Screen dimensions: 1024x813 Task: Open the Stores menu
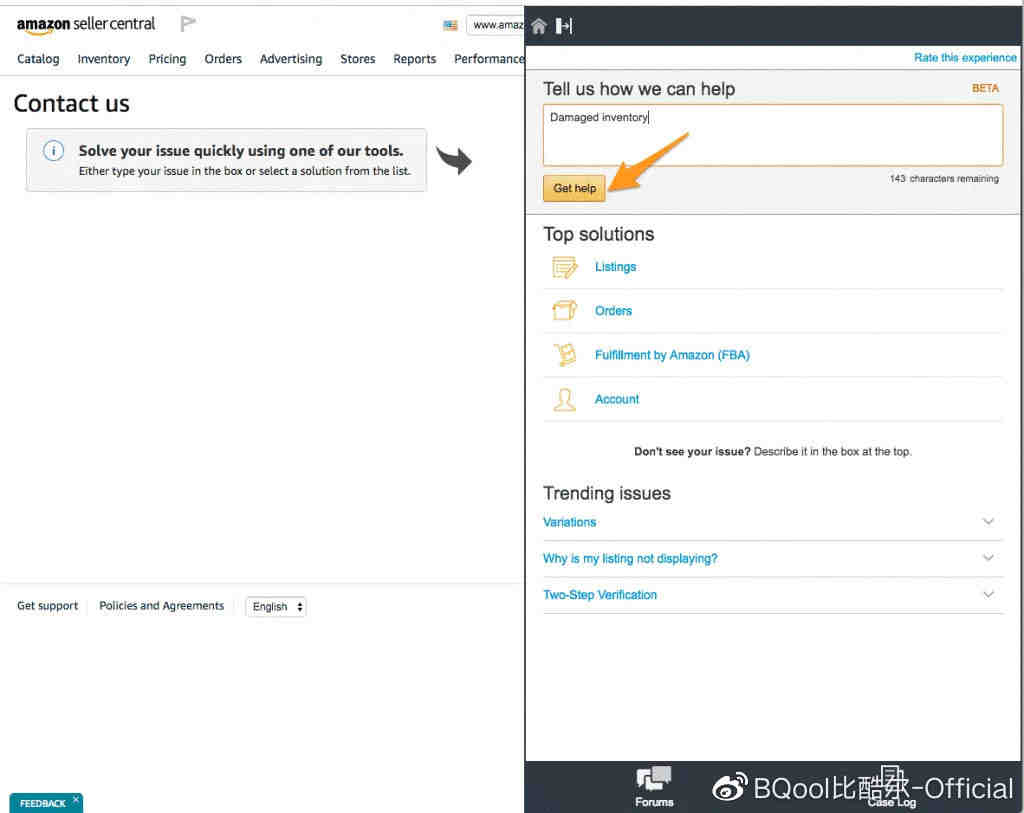tap(357, 59)
